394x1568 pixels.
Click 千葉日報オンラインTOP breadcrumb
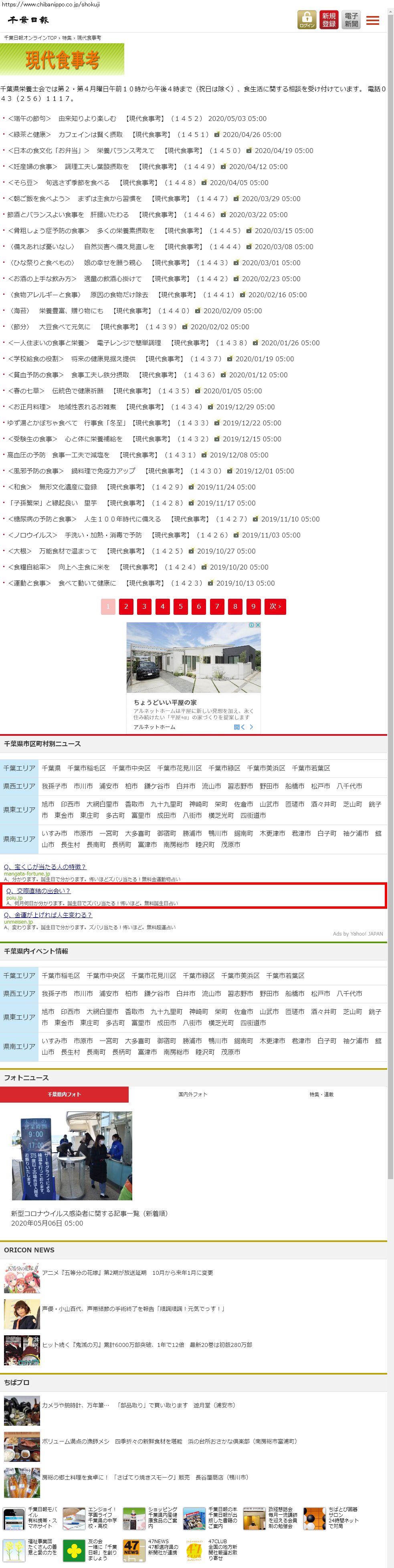(30, 38)
